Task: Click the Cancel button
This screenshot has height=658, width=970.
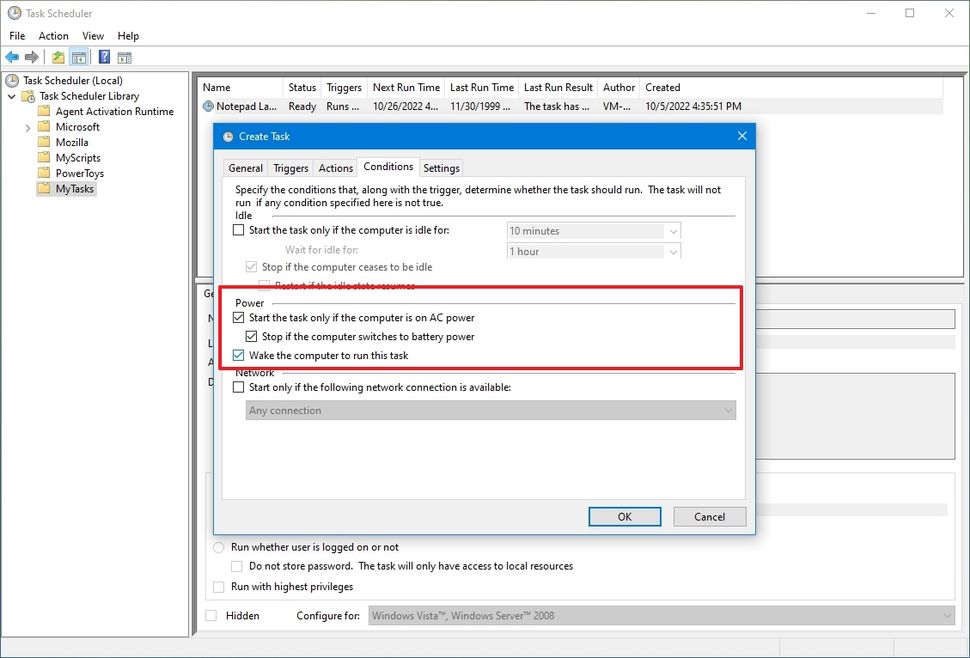Action: click(x=709, y=516)
